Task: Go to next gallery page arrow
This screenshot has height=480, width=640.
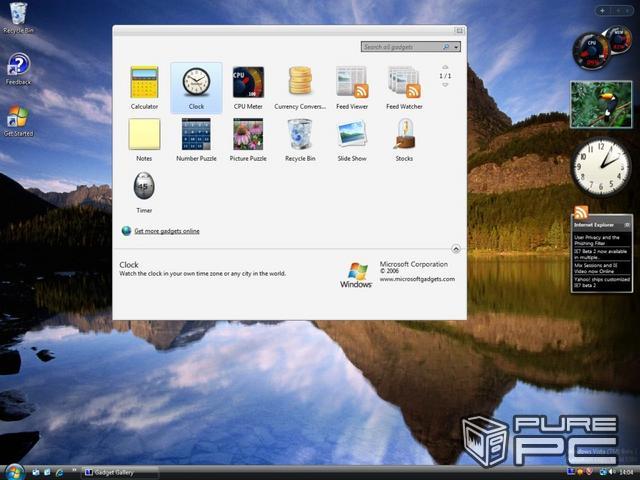Action: [x=445, y=85]
